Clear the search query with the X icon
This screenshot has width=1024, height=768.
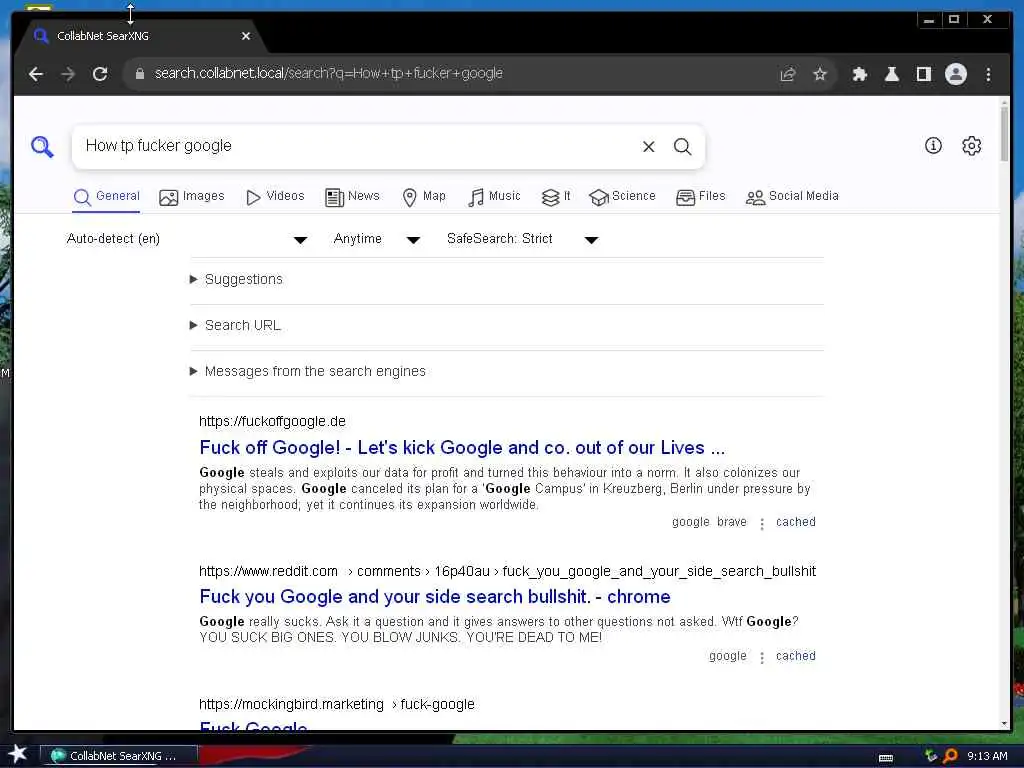tap(648, 146)
